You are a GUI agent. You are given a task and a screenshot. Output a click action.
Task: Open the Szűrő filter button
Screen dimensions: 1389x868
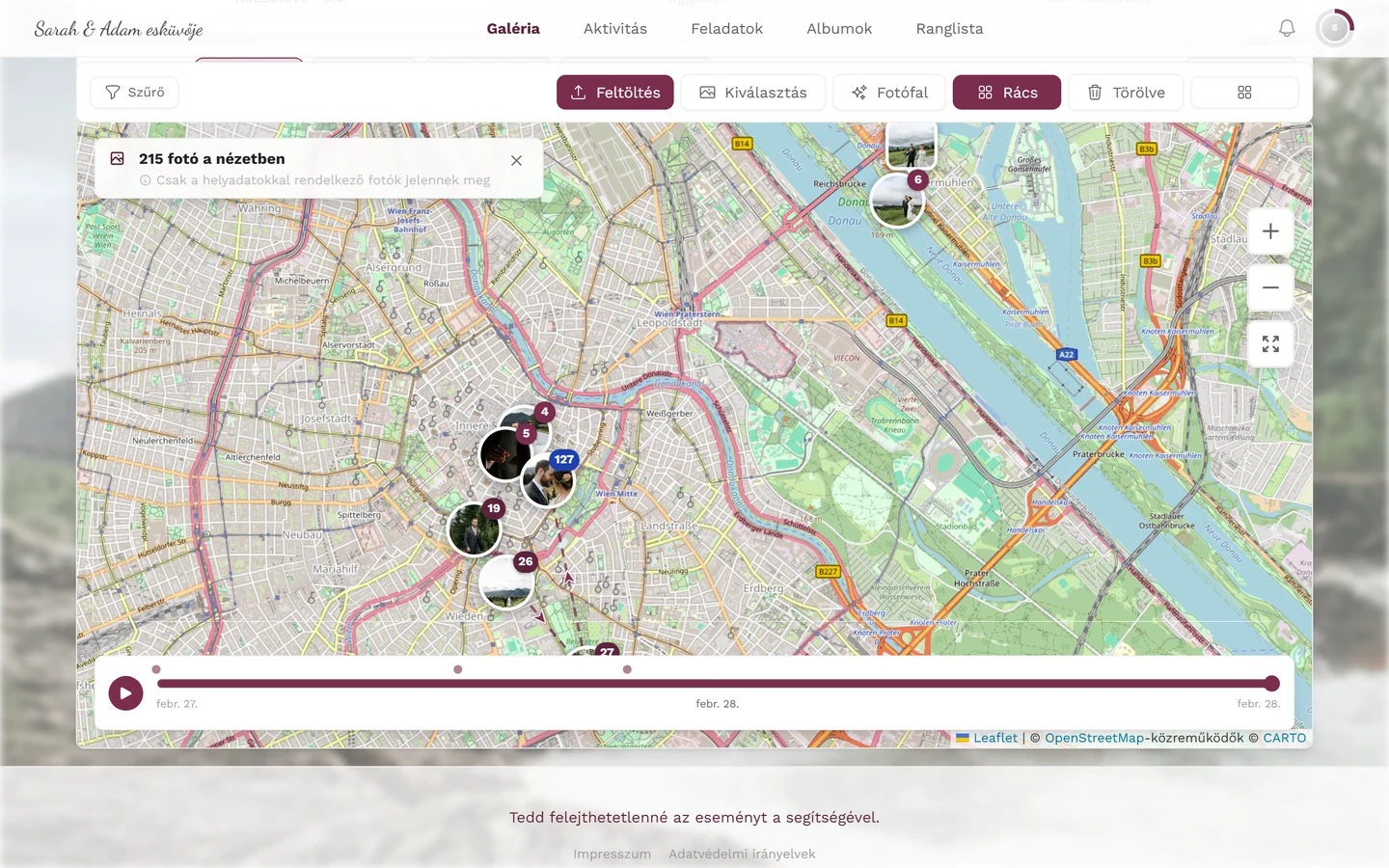click(x=134, y=93)
